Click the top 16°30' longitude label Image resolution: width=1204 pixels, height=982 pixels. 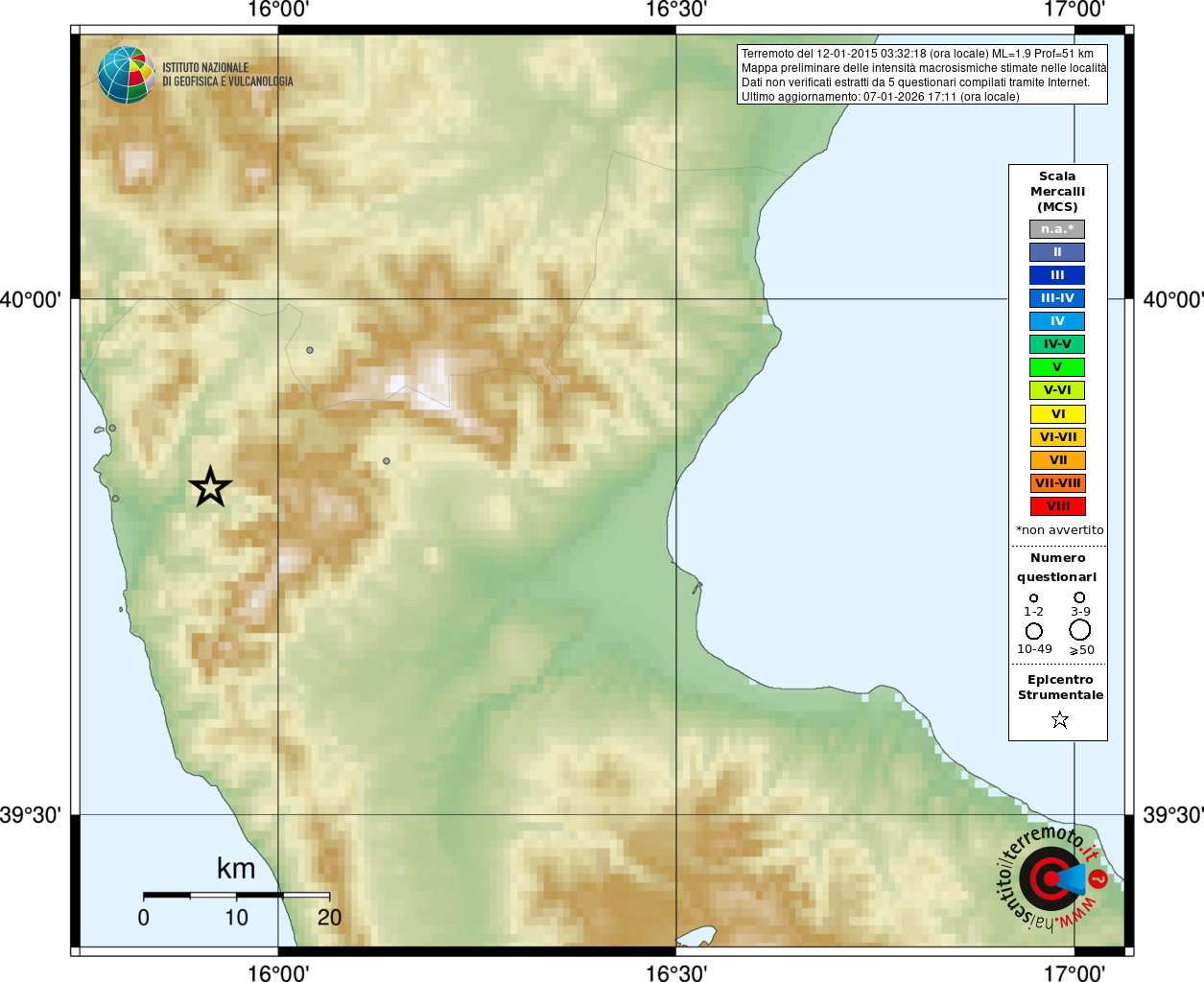675,10
